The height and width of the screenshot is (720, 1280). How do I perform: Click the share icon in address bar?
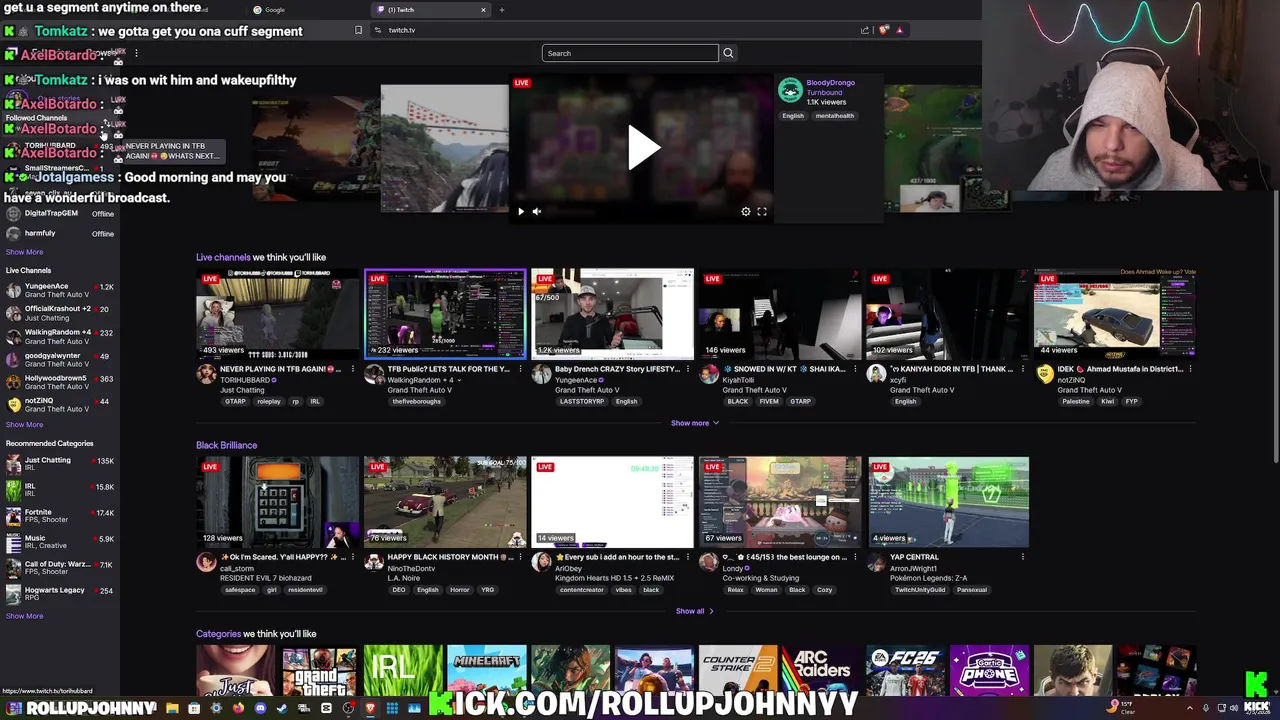point(865,30)
